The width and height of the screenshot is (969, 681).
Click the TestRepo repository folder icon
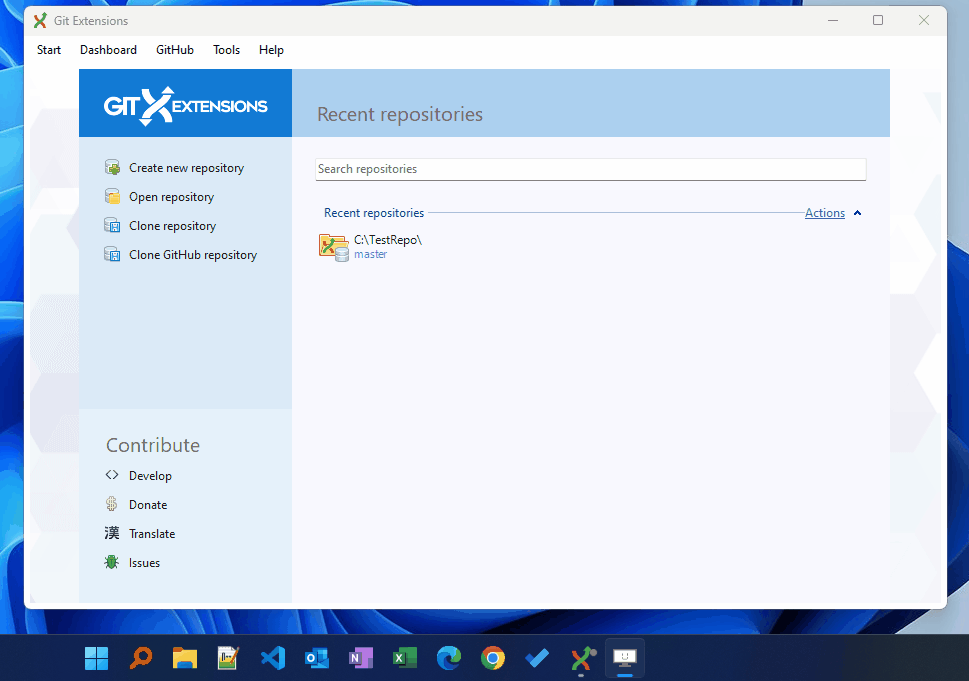[334, 247]
